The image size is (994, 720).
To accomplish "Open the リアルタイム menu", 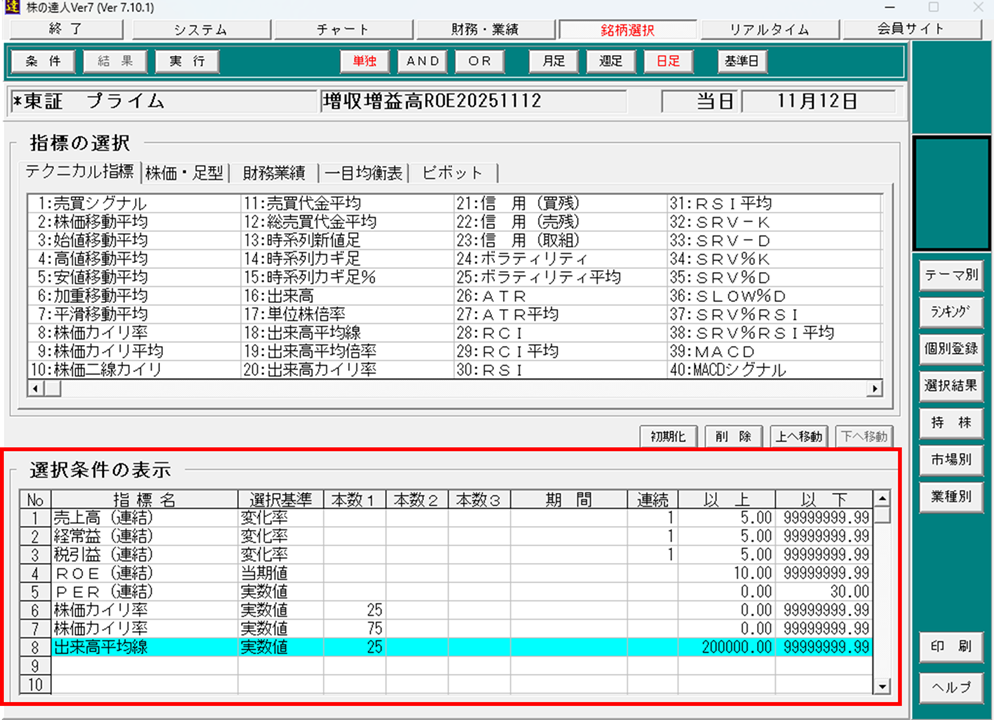I will [x=769, y=30].
